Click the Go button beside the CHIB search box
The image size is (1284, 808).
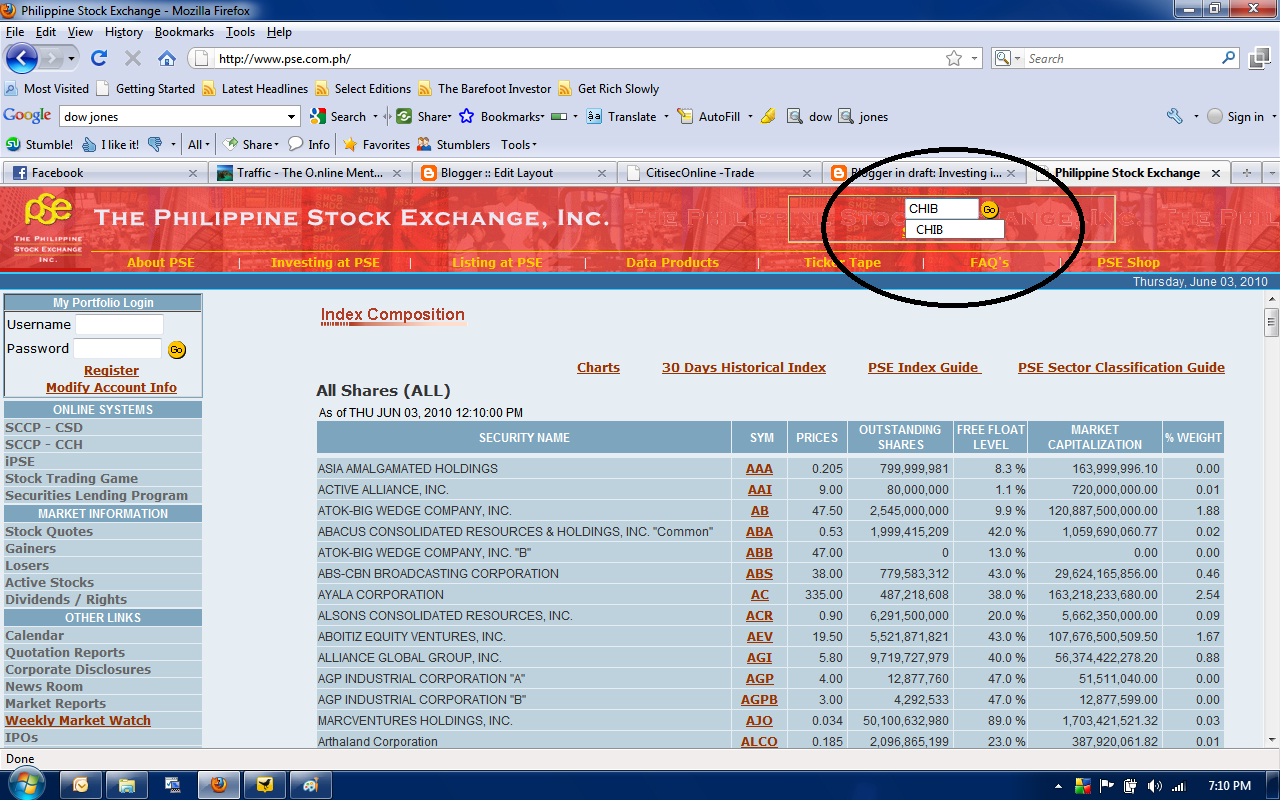(x=989, y=209)
